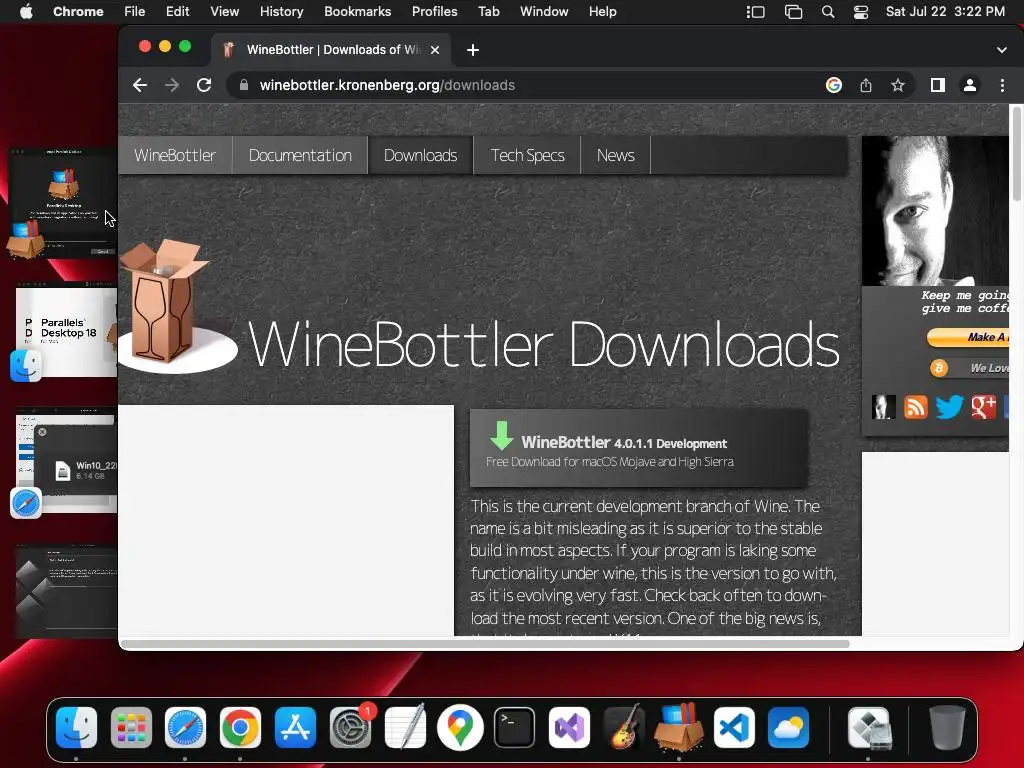Open the Bookmarks menu

[358, 12]
